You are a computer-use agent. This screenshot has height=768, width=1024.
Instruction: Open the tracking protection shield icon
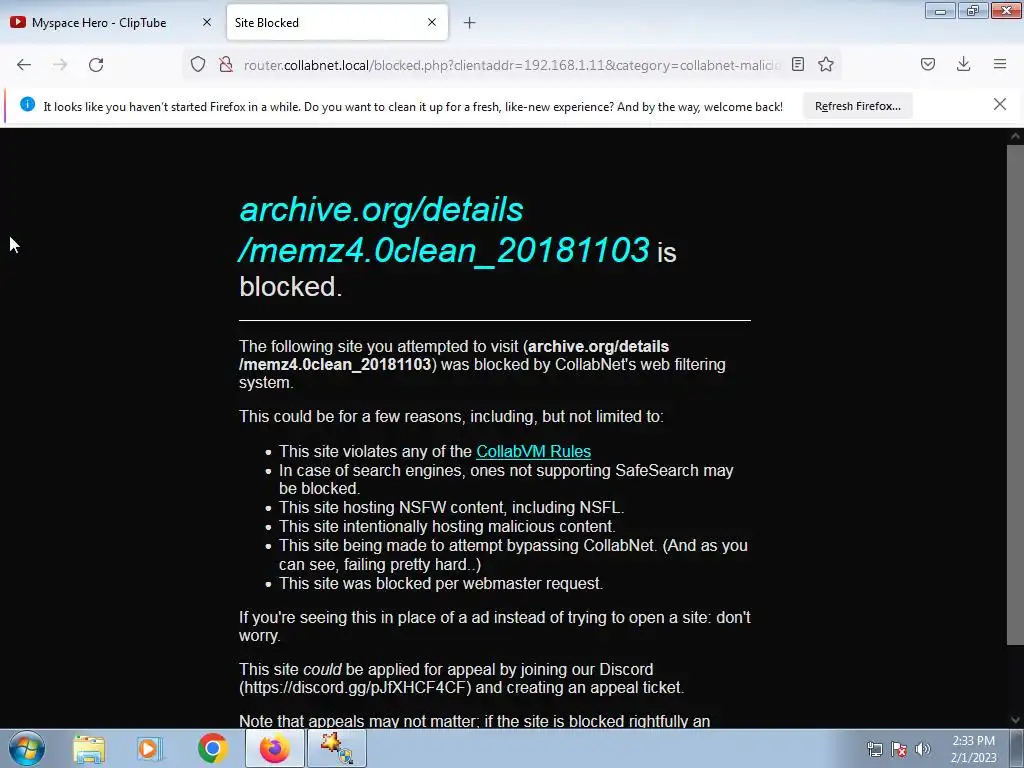pyautogui.click(x=198, y=64)
